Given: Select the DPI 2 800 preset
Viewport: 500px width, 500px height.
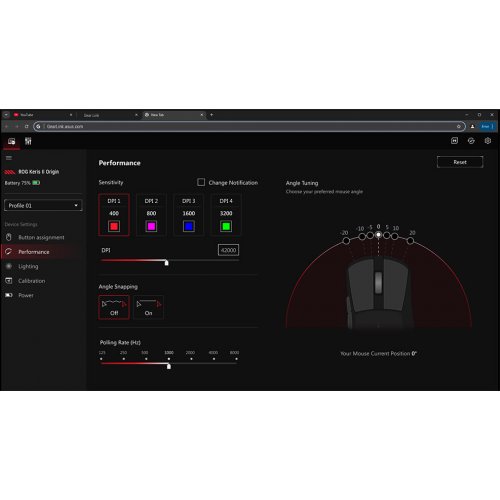Looking at the screenshot, I should pos(151,215).
